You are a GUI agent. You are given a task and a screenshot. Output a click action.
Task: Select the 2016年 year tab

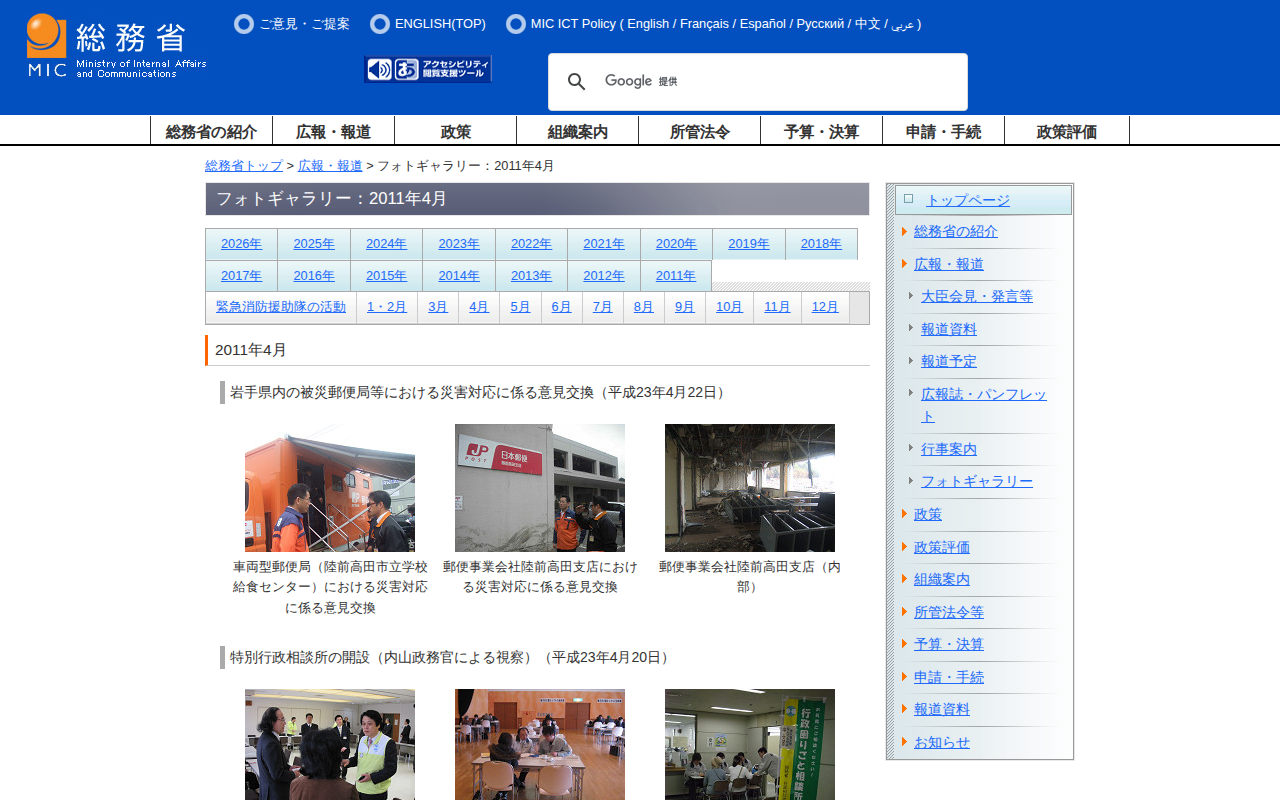tap(314, 276)
